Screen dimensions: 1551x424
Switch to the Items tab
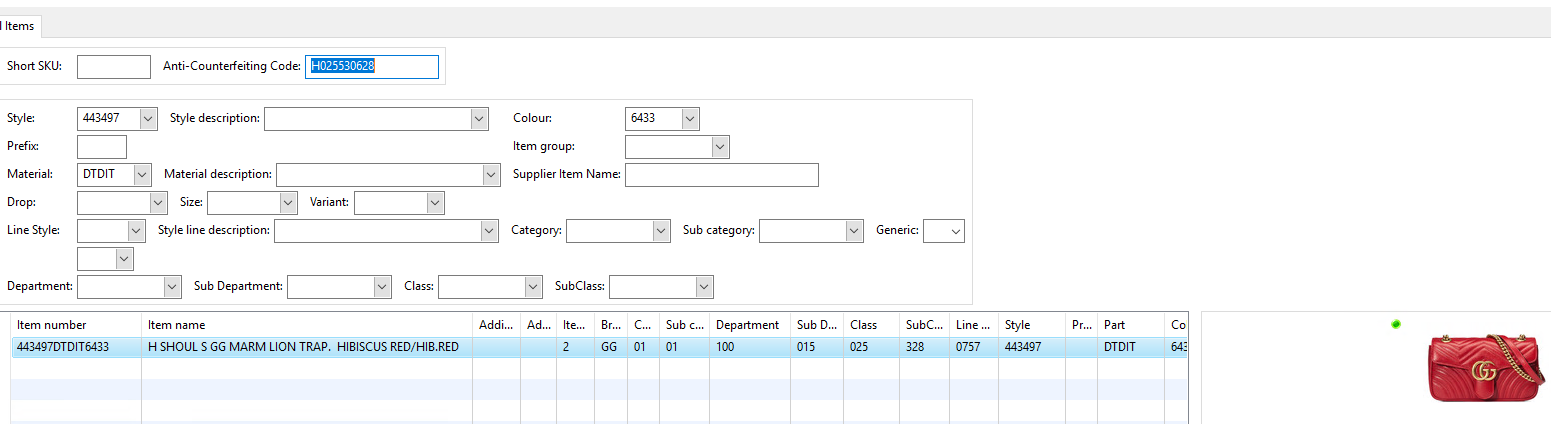18,25
